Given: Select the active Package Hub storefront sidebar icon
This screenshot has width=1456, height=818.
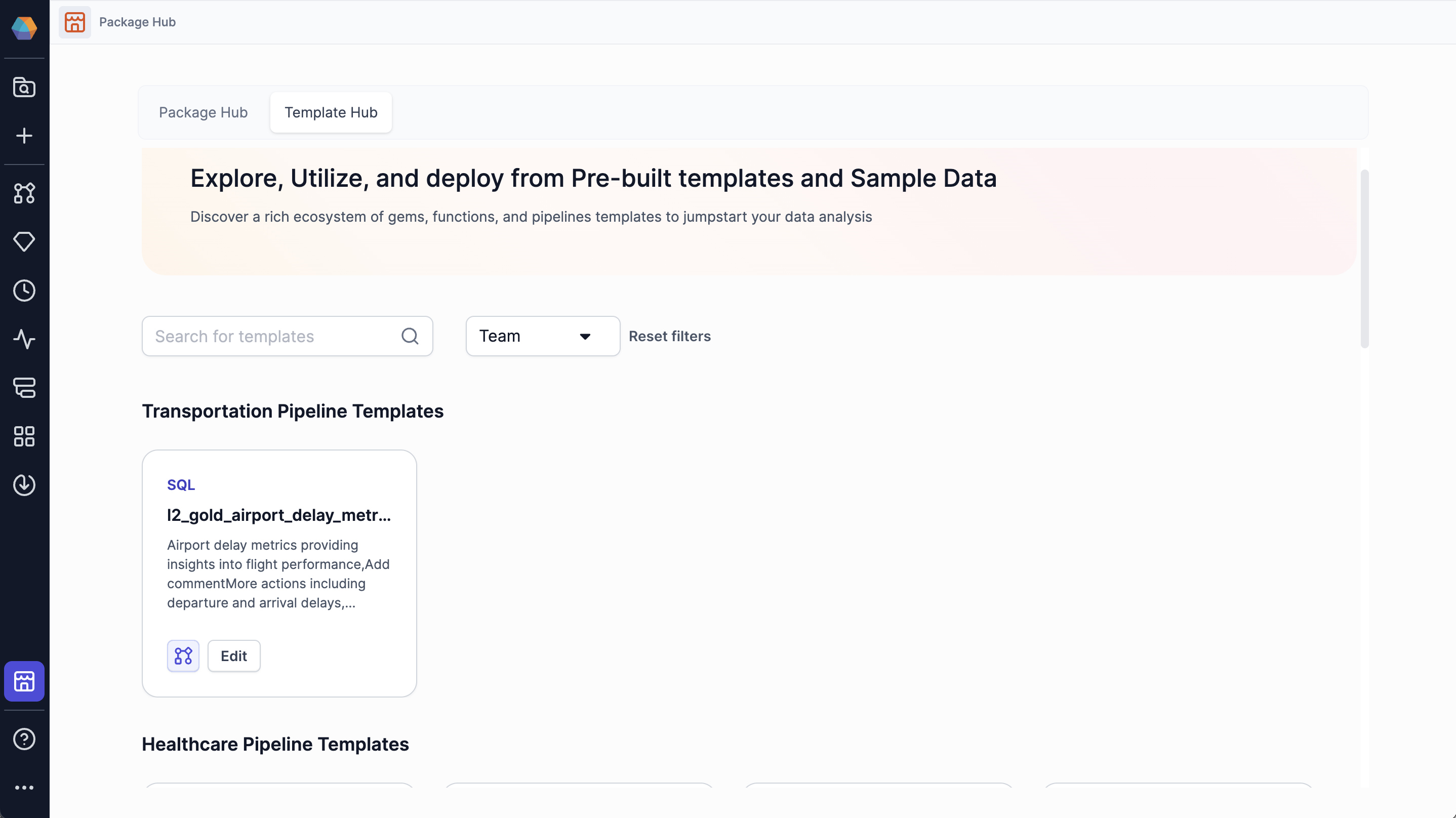Looking at the screenshot, I should point(24,681).
